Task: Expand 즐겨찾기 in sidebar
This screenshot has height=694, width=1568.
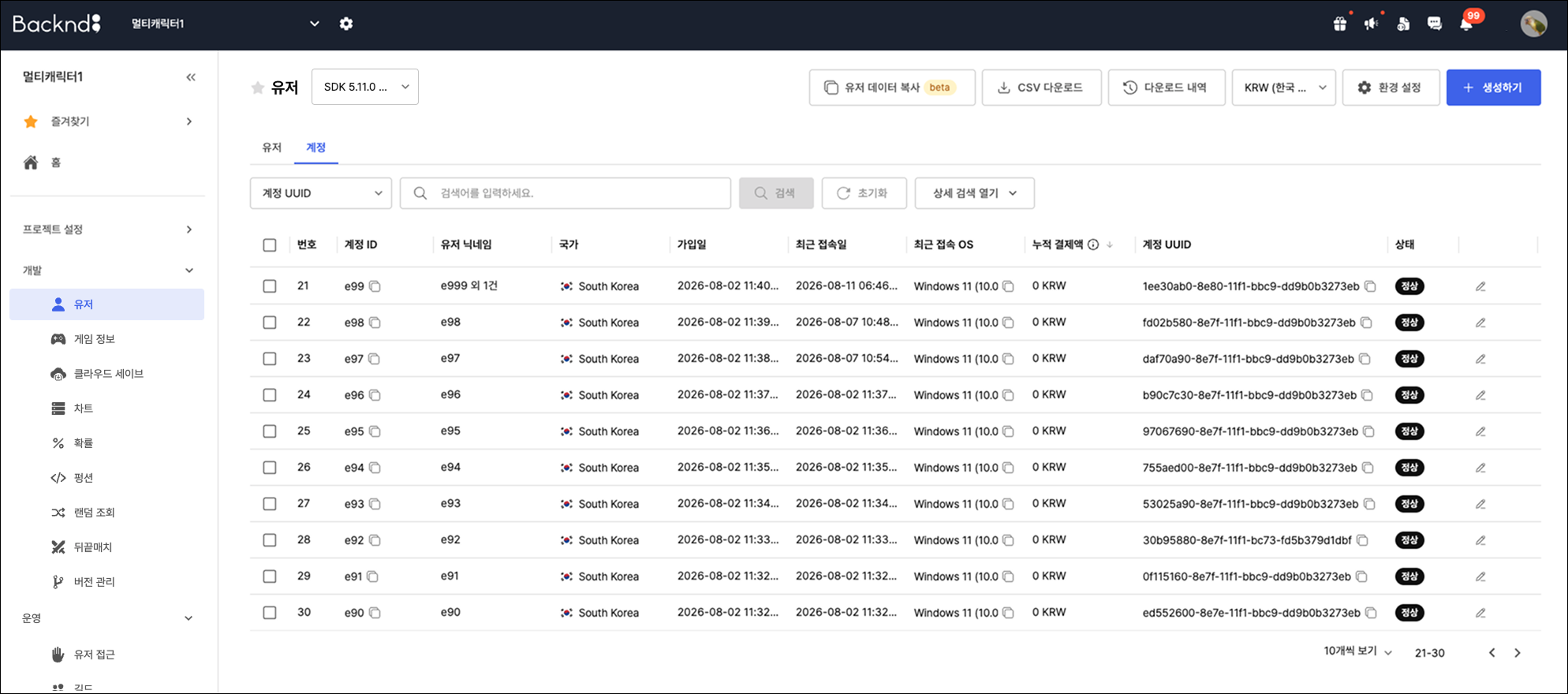Action: (x=107, y=121)
